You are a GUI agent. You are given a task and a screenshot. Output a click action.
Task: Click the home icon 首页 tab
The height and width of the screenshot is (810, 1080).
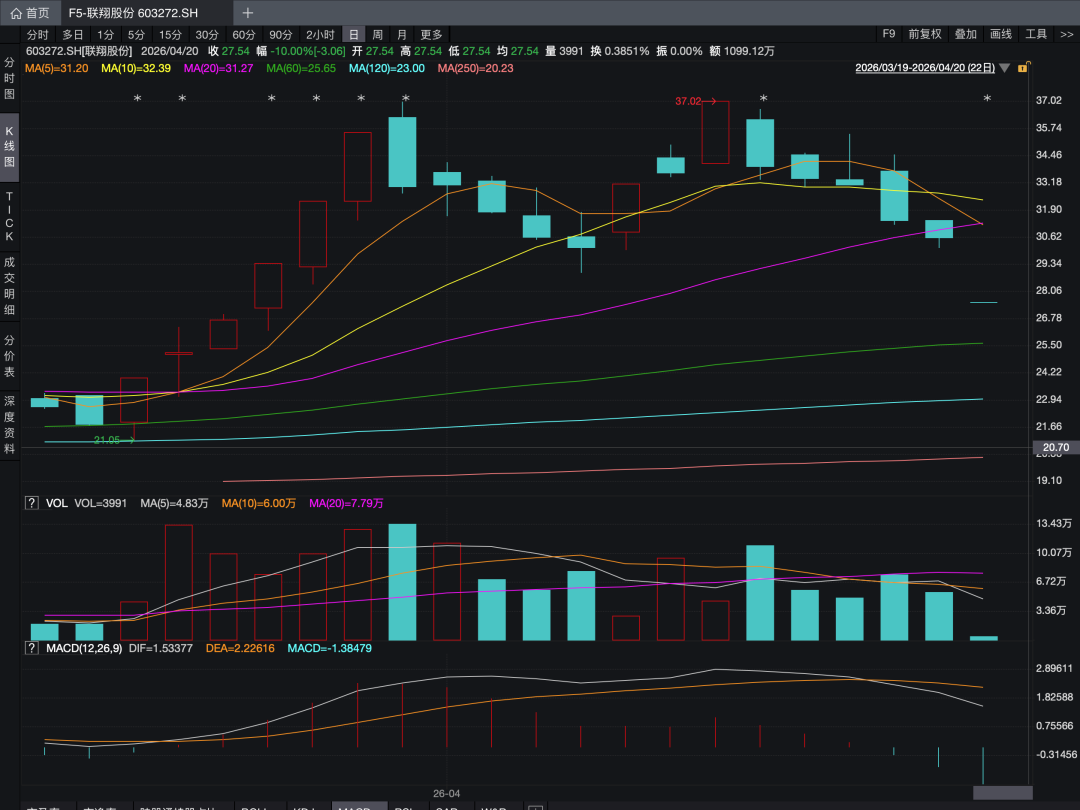pyautogui.click(x=30, y=13)
